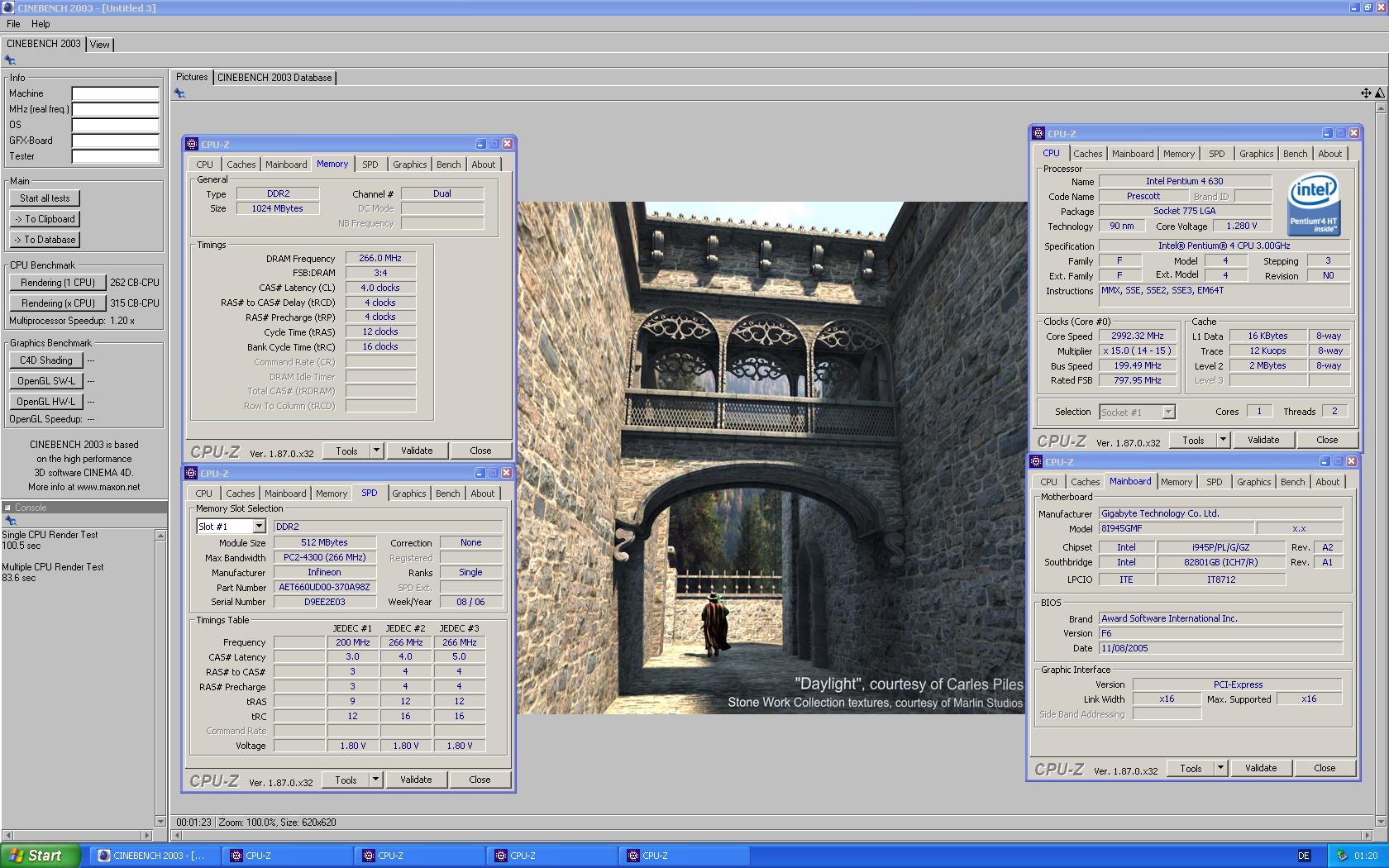Open Tools dropdown arrow in CPU tab window
The image size is (1389, 868).
point(1223,440)
